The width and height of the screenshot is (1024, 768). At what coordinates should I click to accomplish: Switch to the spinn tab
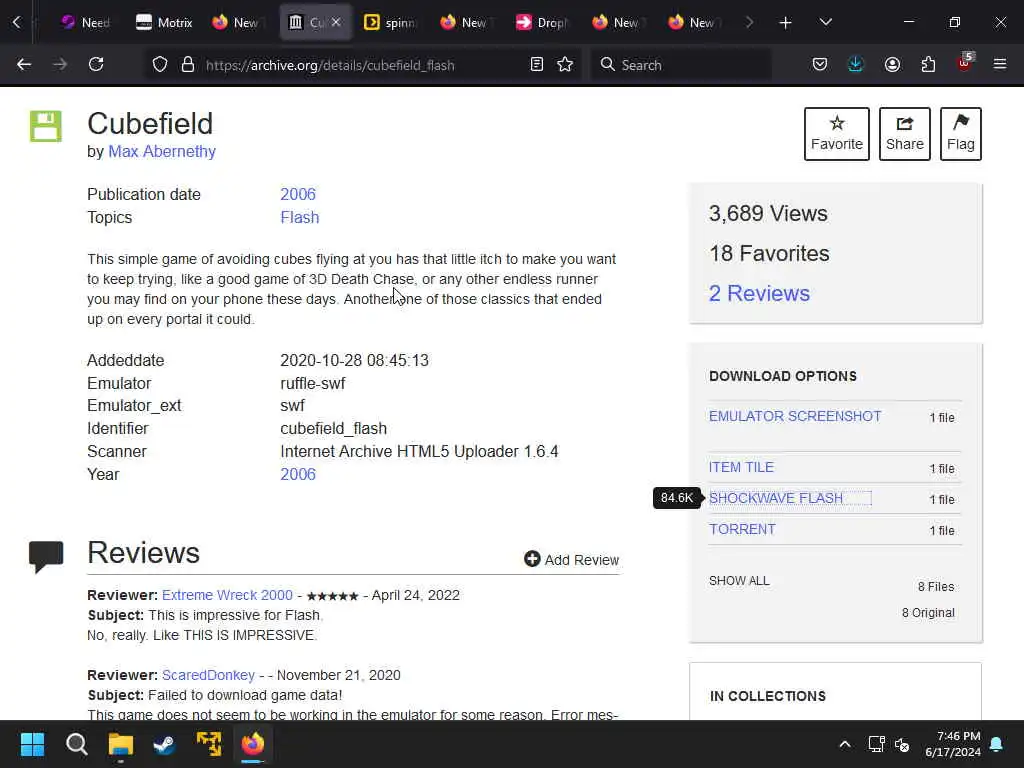pyautogui.click(x=390, y=23)
